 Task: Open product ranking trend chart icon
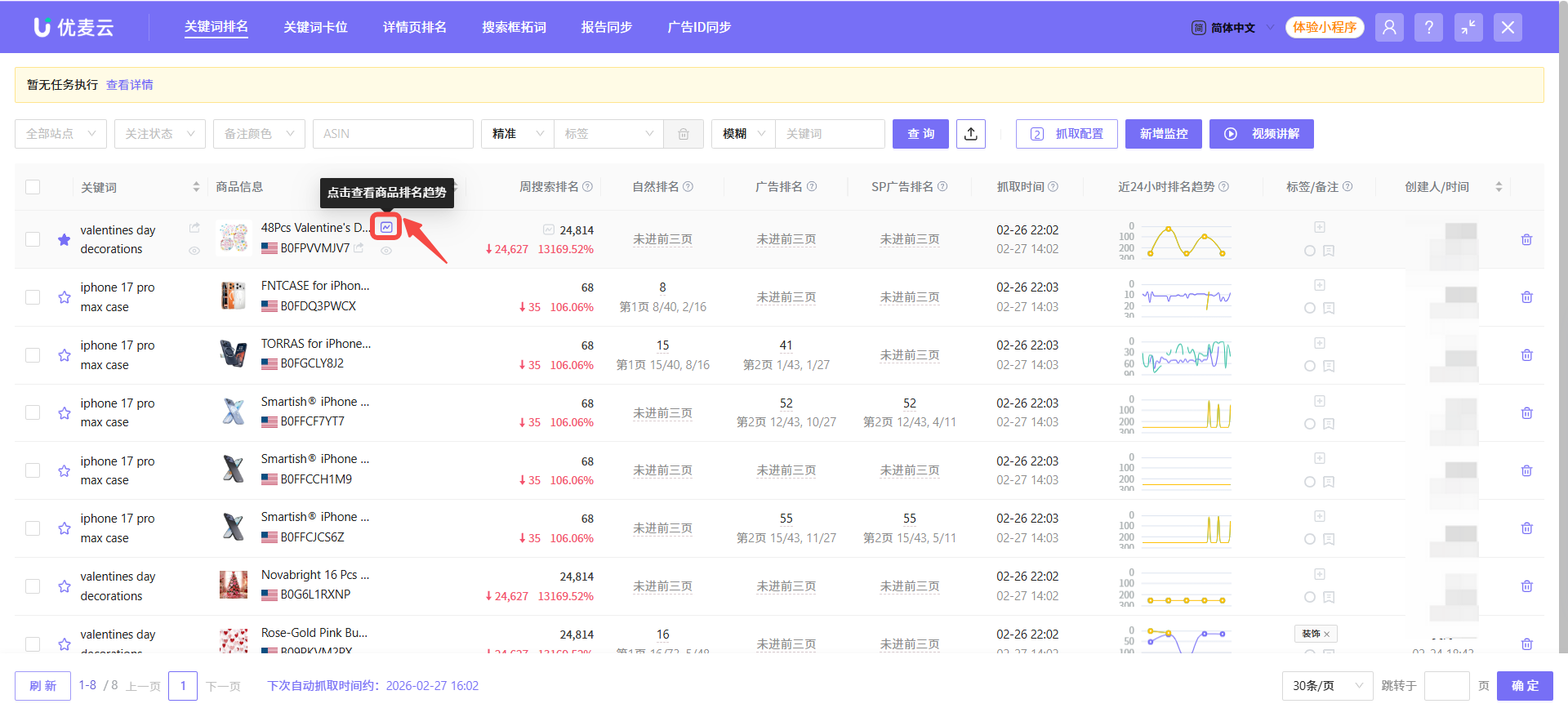pyautogui.click(x=386, y=227)
